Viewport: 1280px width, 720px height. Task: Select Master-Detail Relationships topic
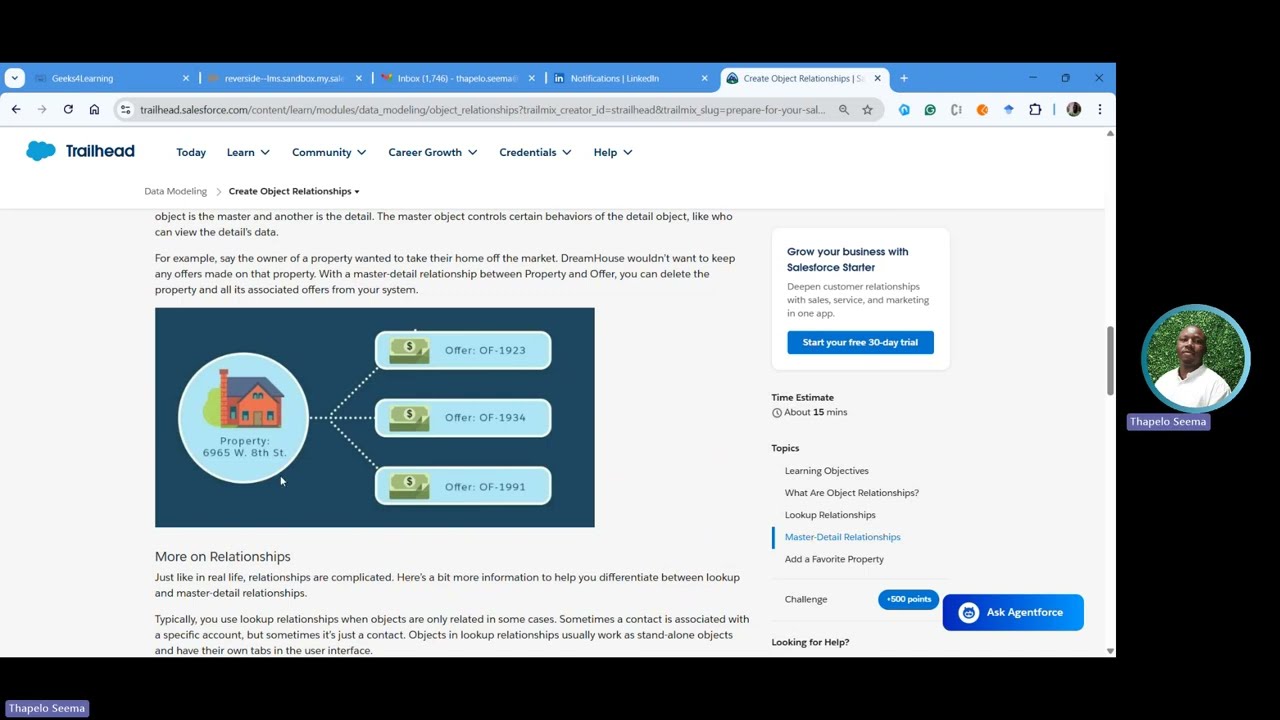coord(842,537)
